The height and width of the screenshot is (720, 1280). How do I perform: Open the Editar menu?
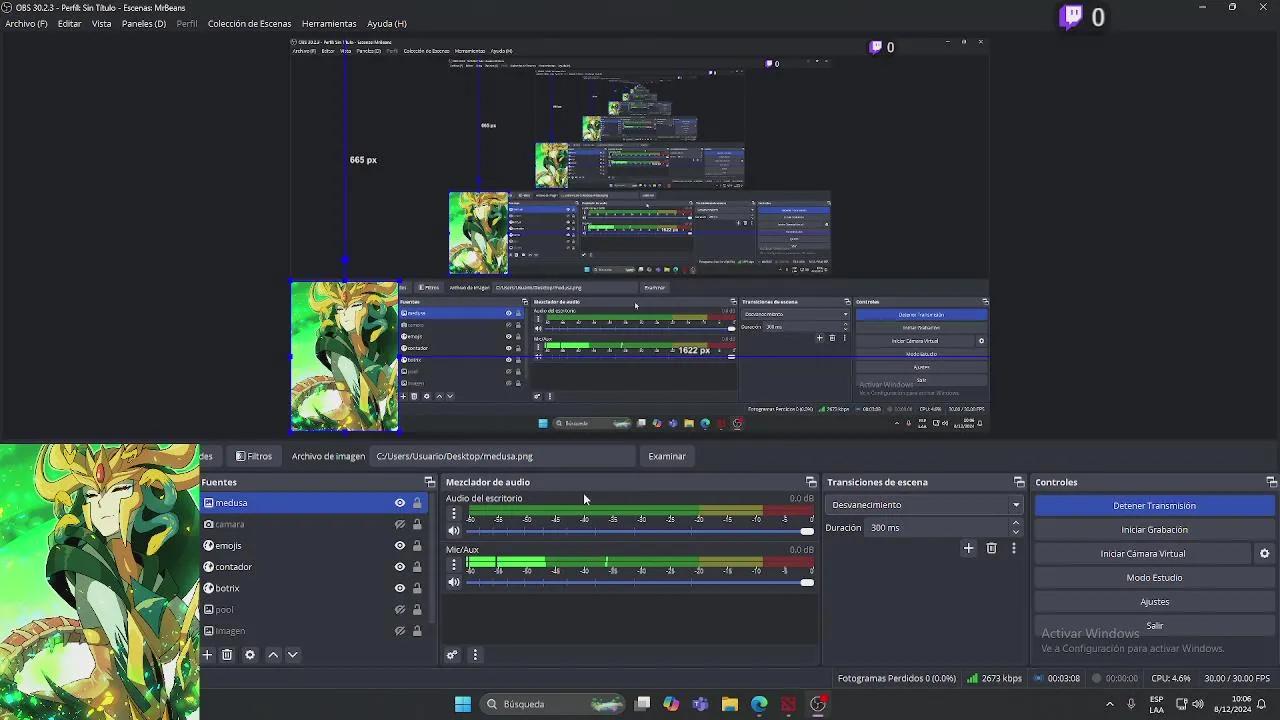69,24
